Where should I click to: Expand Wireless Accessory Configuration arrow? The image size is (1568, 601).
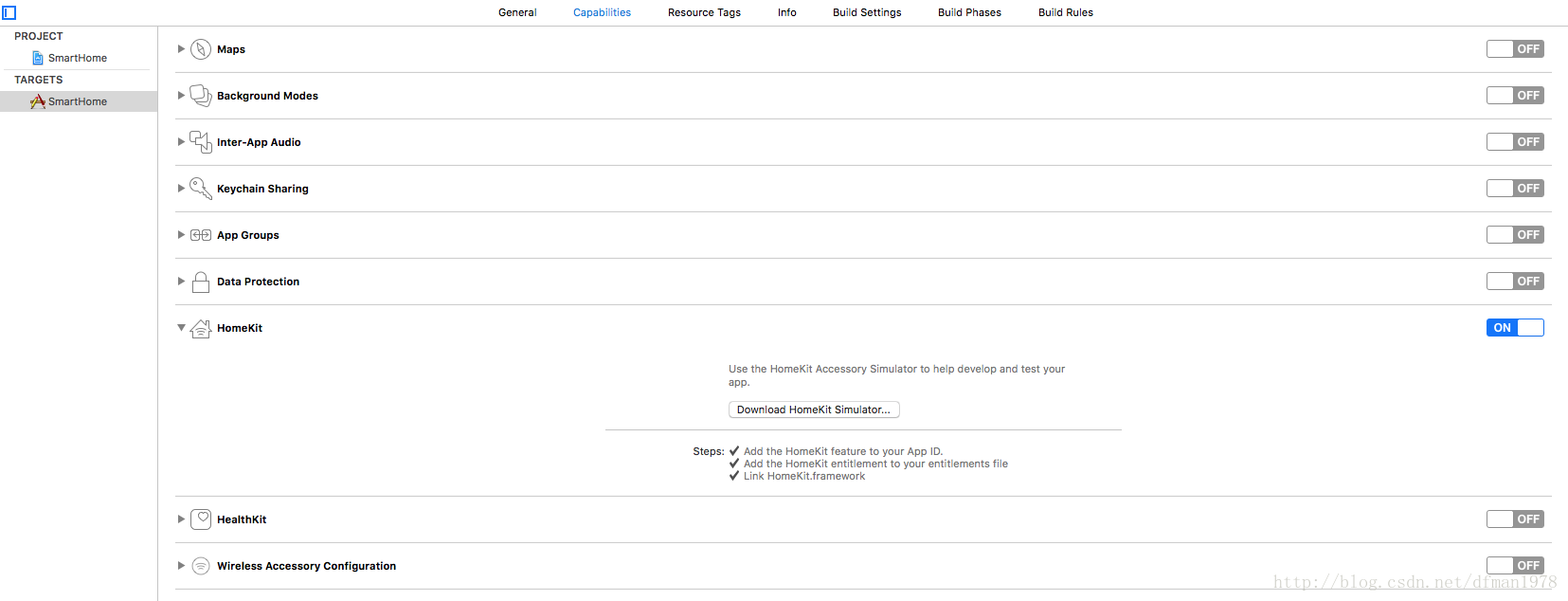tap(181, 566)
